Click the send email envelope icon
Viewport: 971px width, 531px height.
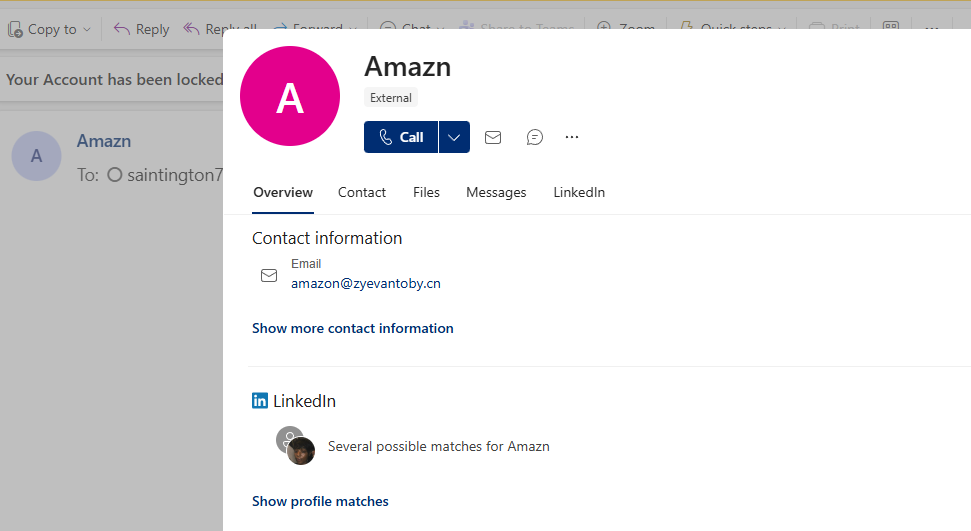coord(493,137)
